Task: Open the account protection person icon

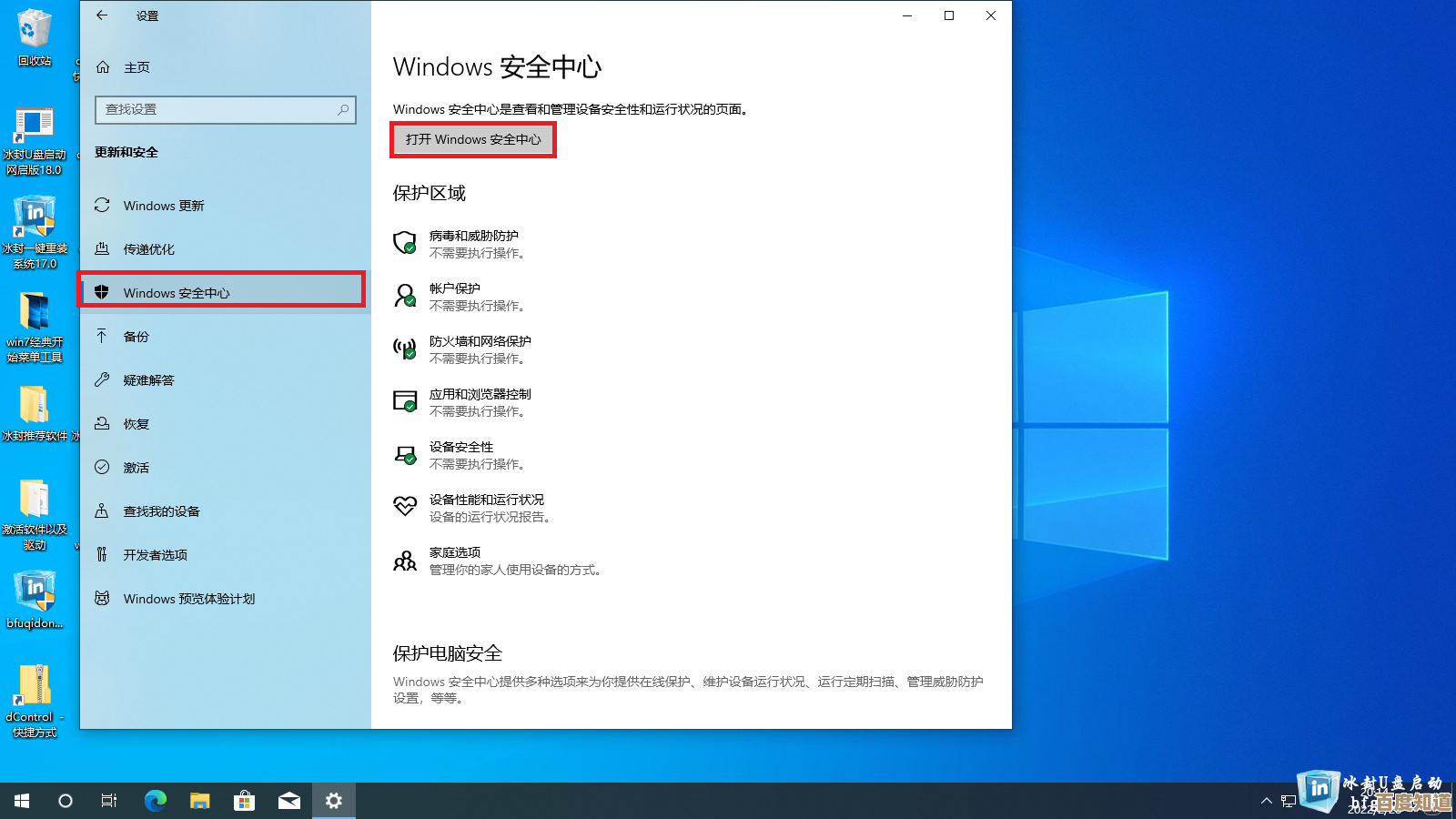Action: [x=405, y=296]
